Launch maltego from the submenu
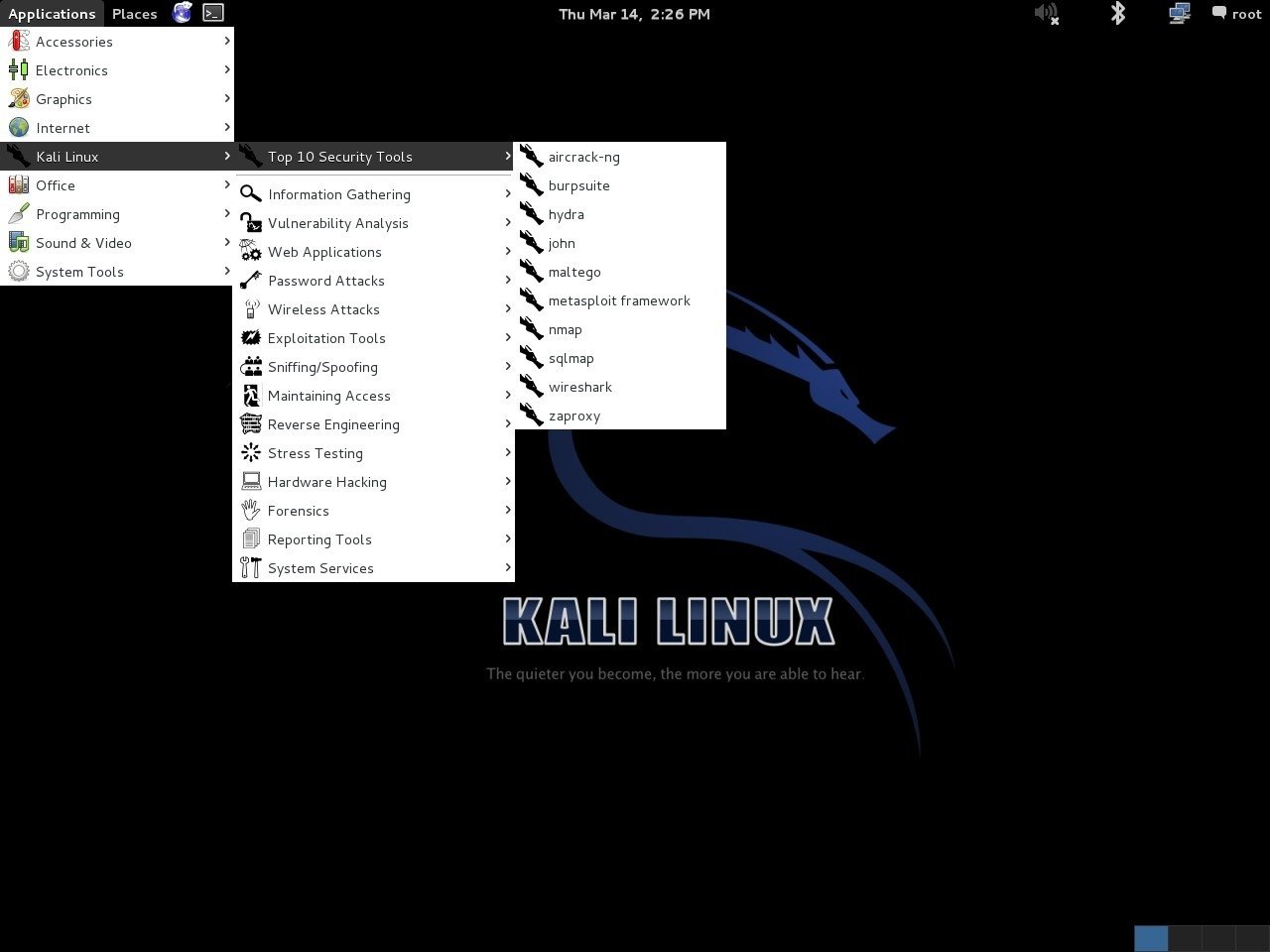This screenshot has height=952, width=1270. tap(621, 272)
